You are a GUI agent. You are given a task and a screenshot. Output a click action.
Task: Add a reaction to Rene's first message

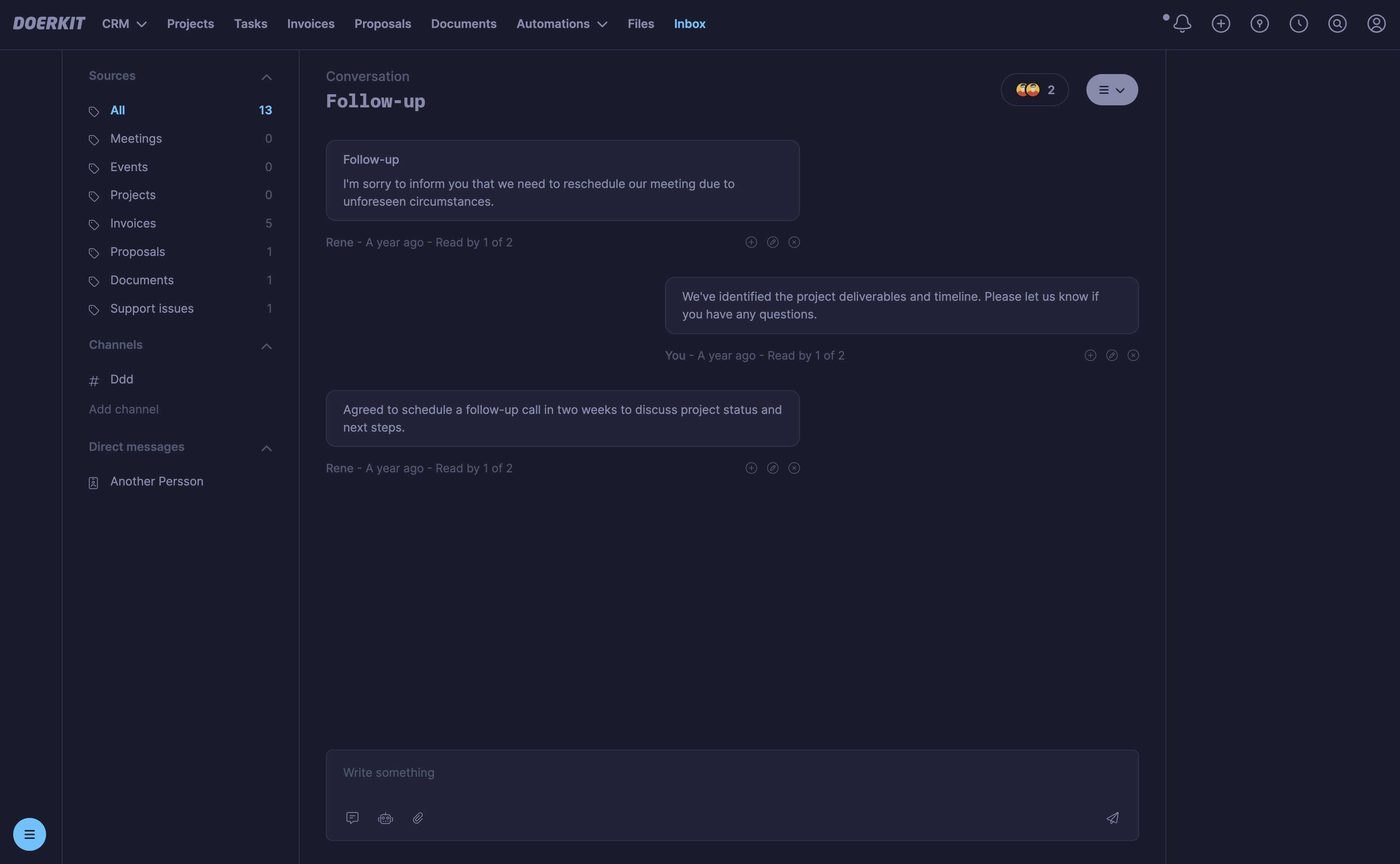pyautogui.click(x=751, y=242)
